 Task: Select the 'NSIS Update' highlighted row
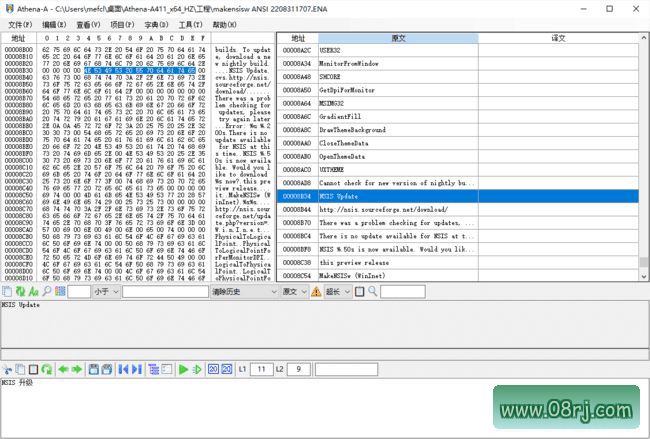pyautogui.click(x=458, y=196)
